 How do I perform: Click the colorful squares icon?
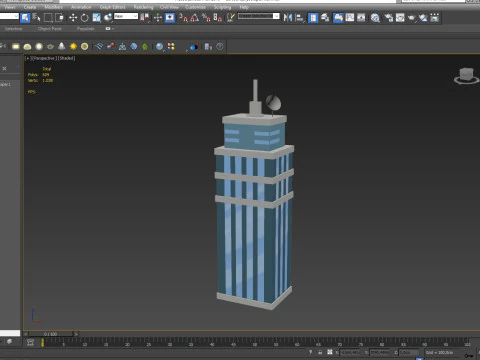coord(171,46)
